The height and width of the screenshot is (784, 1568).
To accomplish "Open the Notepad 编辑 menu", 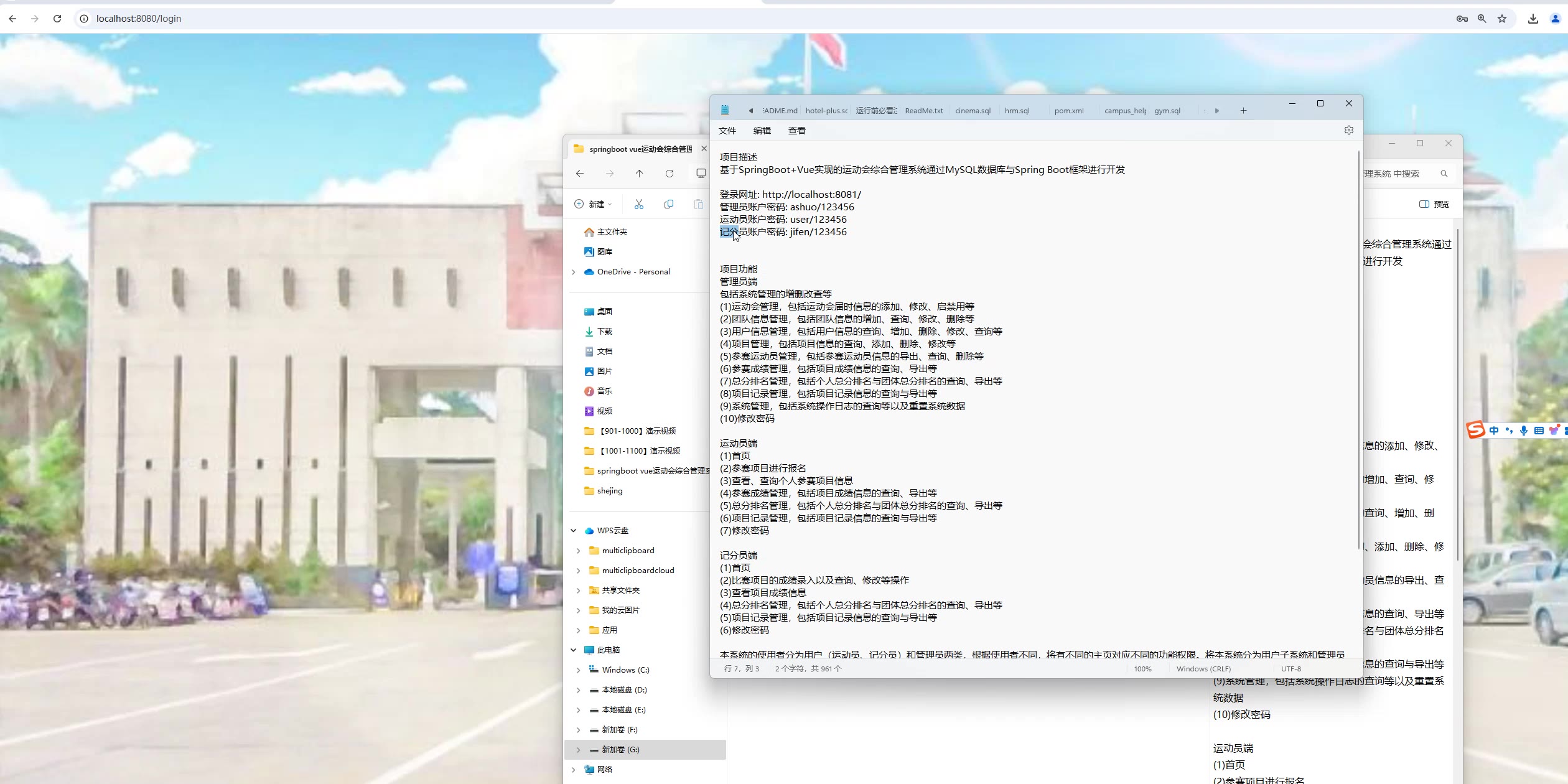I will pos(762,131).
